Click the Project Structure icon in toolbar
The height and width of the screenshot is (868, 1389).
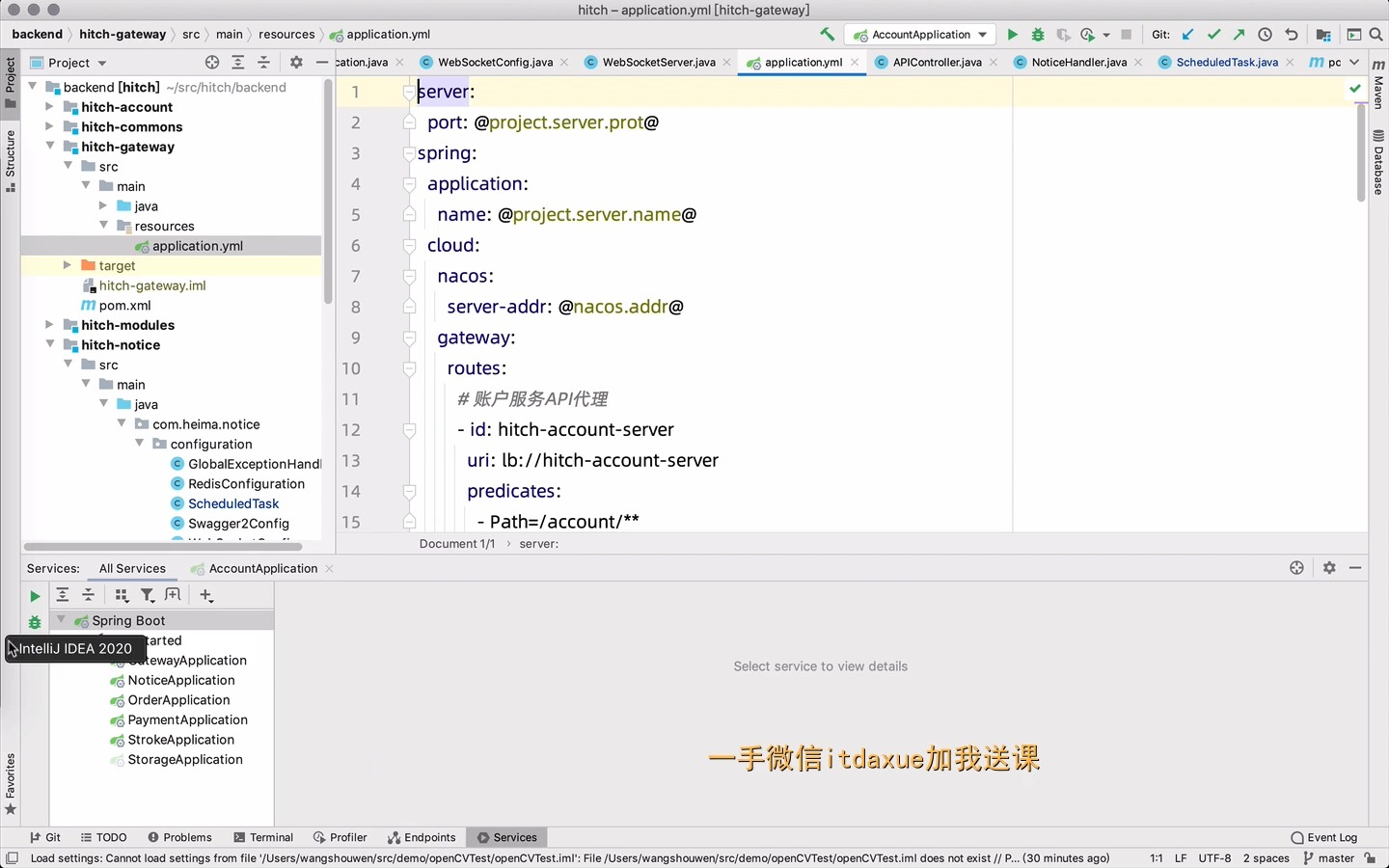click(x=1323, y=34)
